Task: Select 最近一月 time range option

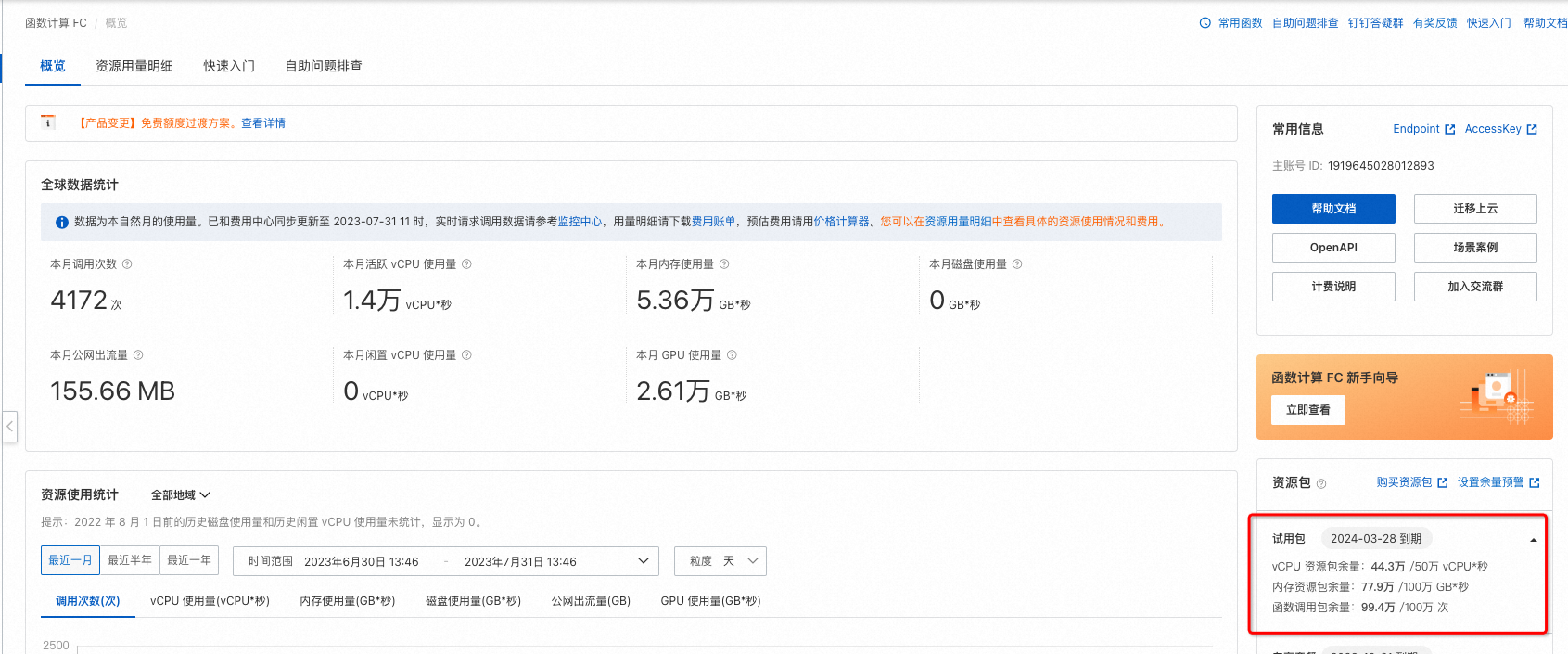Action: [70, 560]
